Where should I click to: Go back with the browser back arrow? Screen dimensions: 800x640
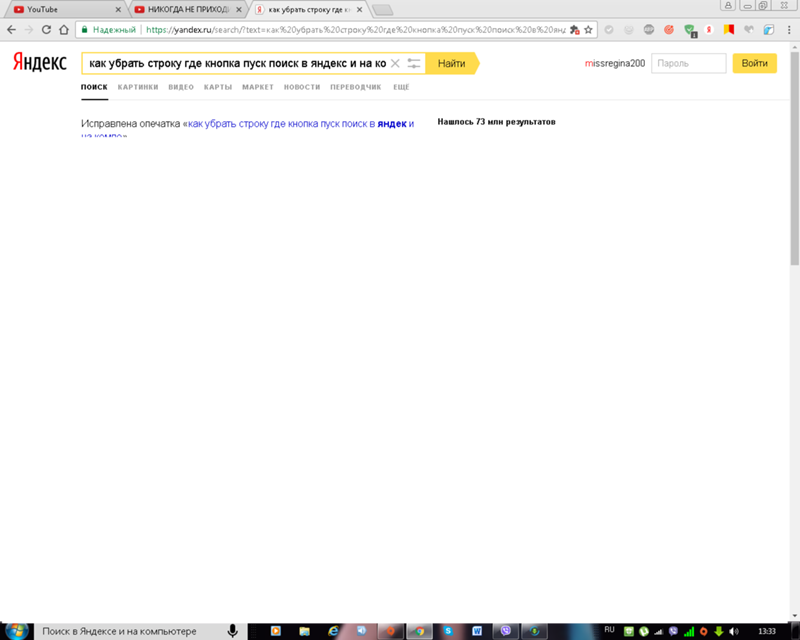click(11, 30)
